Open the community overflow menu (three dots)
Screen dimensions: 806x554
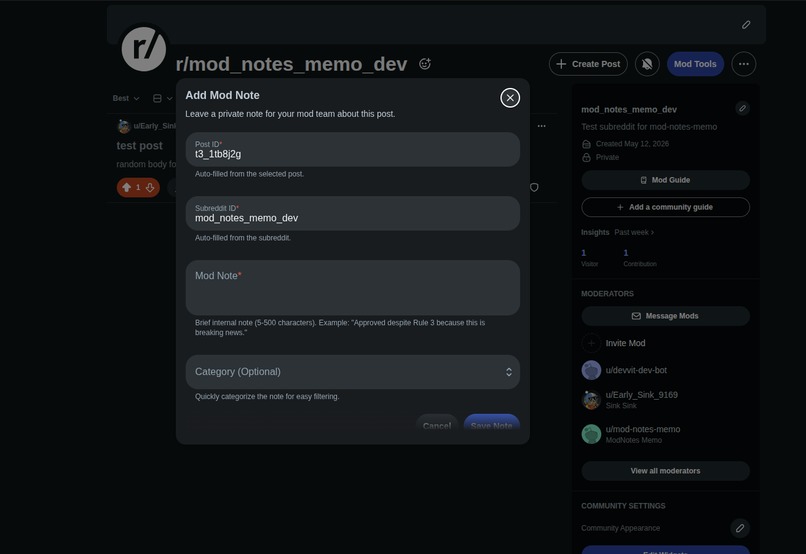click(743, 64)
